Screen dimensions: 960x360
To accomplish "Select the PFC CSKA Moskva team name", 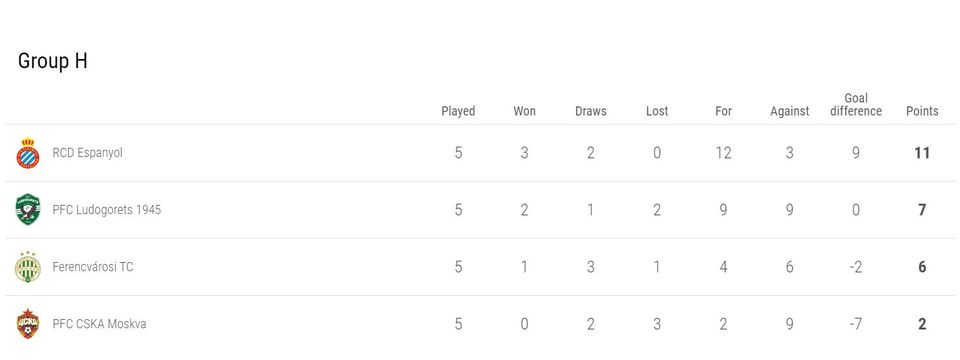I will (x=99, y=323).
